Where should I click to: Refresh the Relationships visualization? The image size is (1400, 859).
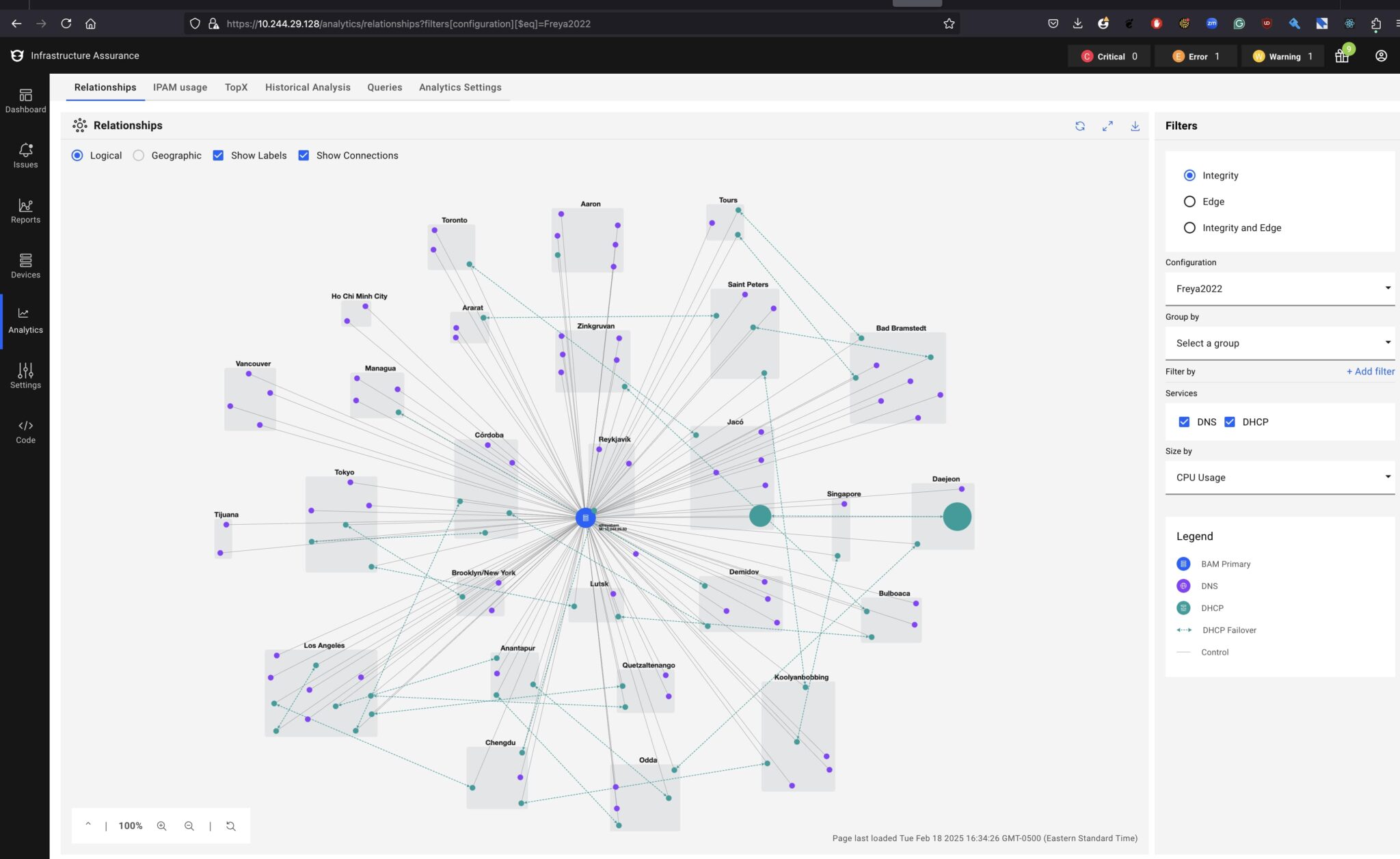1079,126
